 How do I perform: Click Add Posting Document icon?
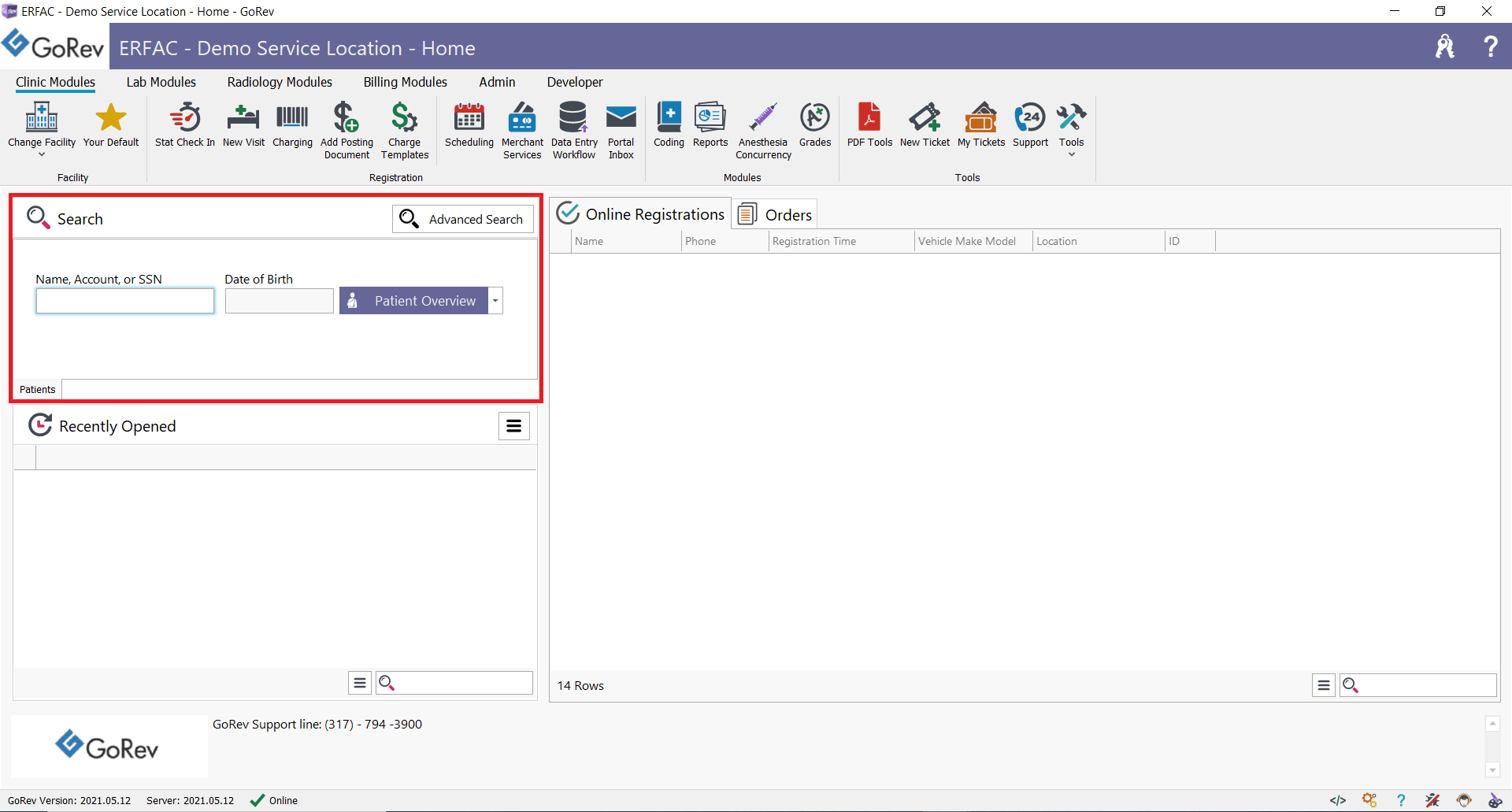[346, 118]
